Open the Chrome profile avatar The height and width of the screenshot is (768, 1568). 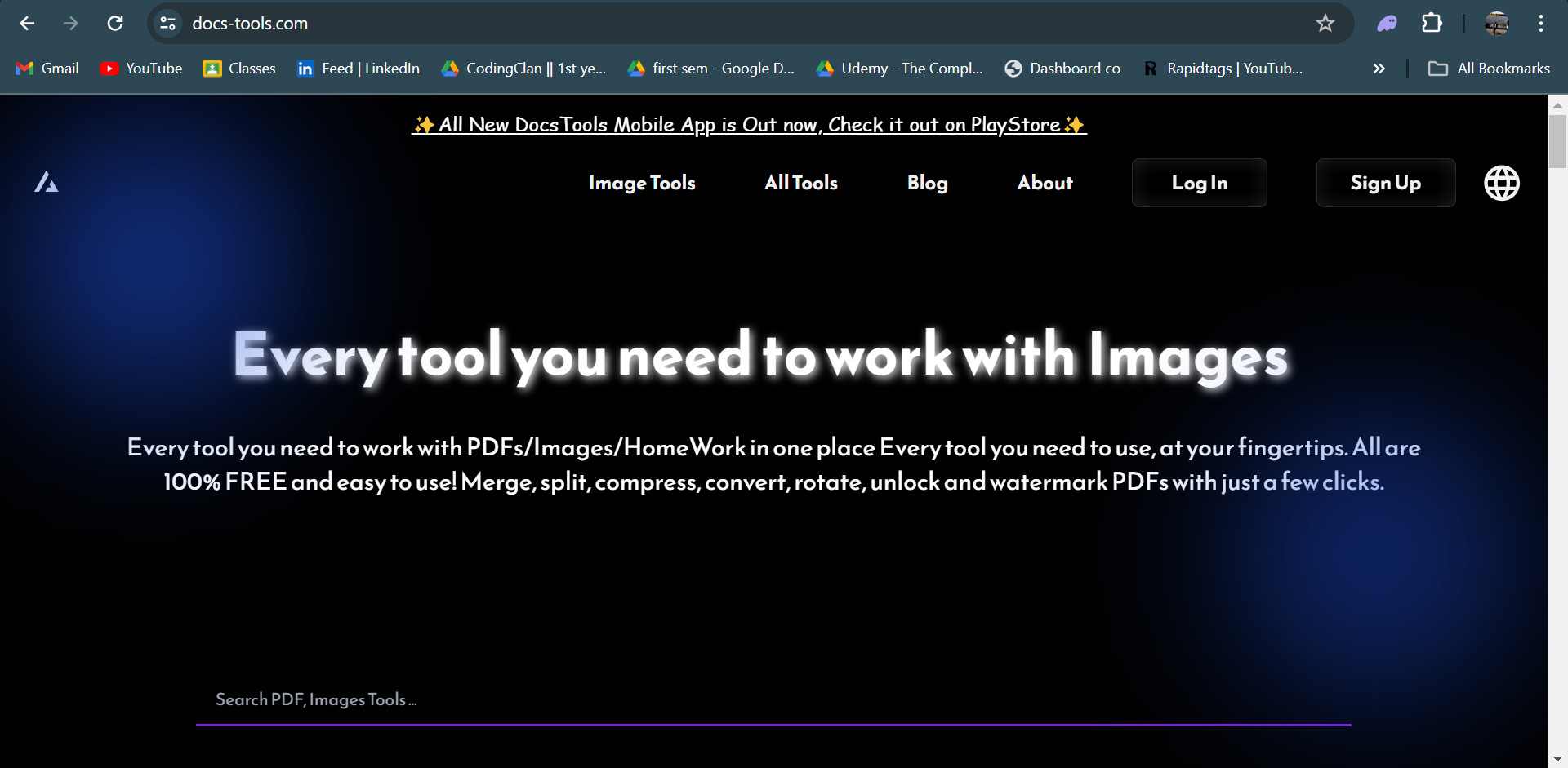(x=1496, y=24)
